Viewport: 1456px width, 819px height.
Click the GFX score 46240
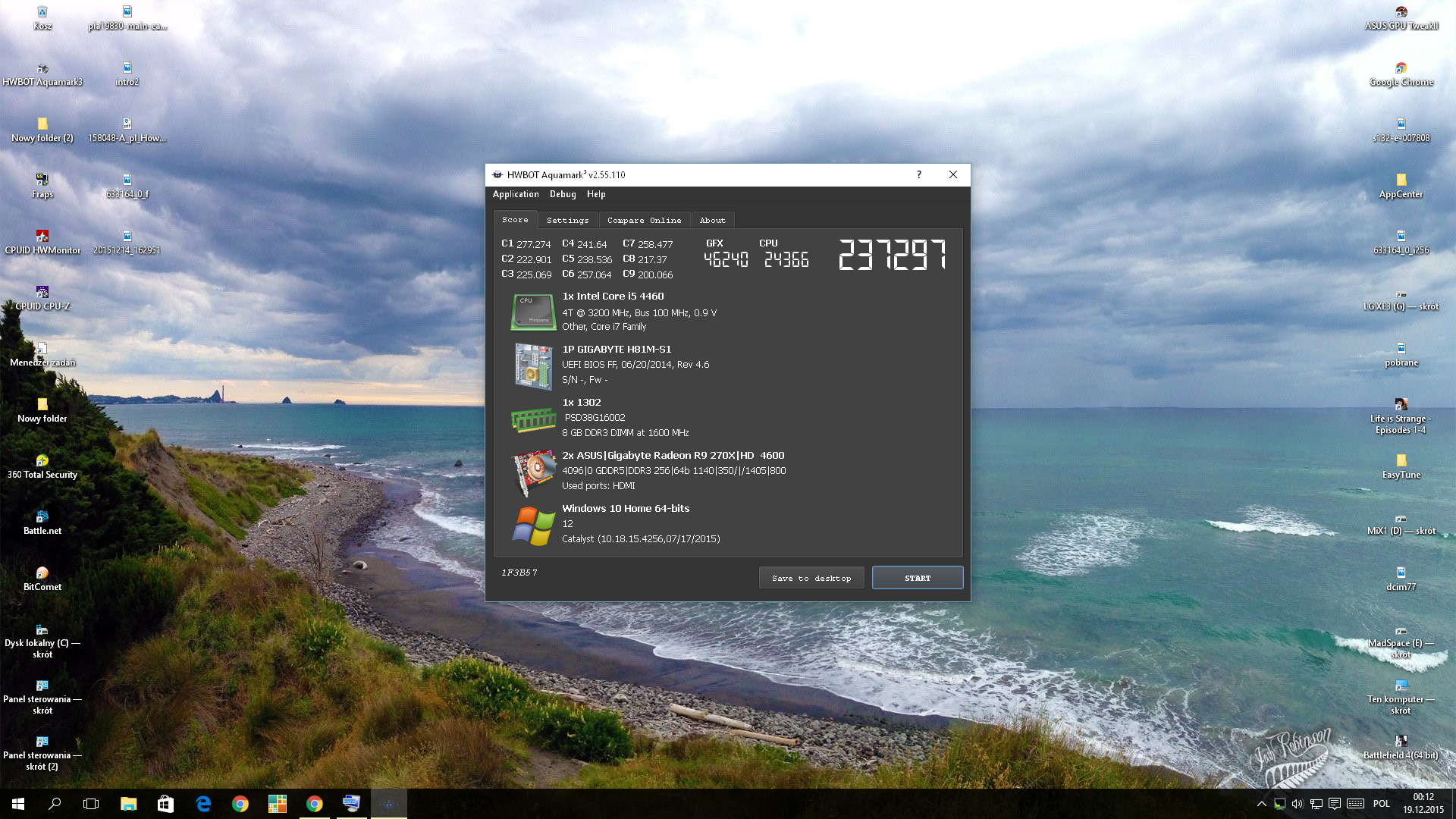726,260
